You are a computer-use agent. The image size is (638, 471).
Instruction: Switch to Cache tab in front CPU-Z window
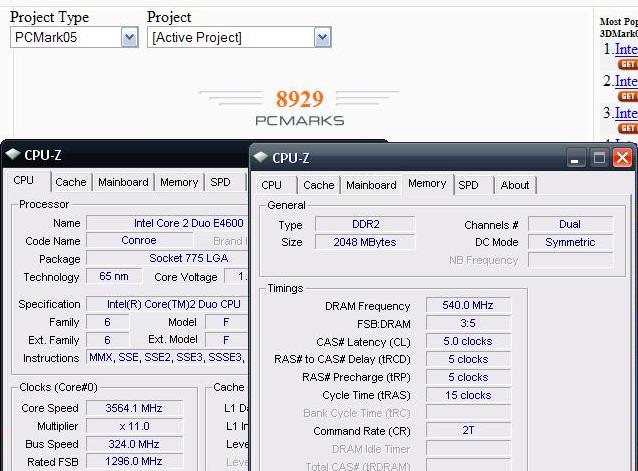point(319,185)
